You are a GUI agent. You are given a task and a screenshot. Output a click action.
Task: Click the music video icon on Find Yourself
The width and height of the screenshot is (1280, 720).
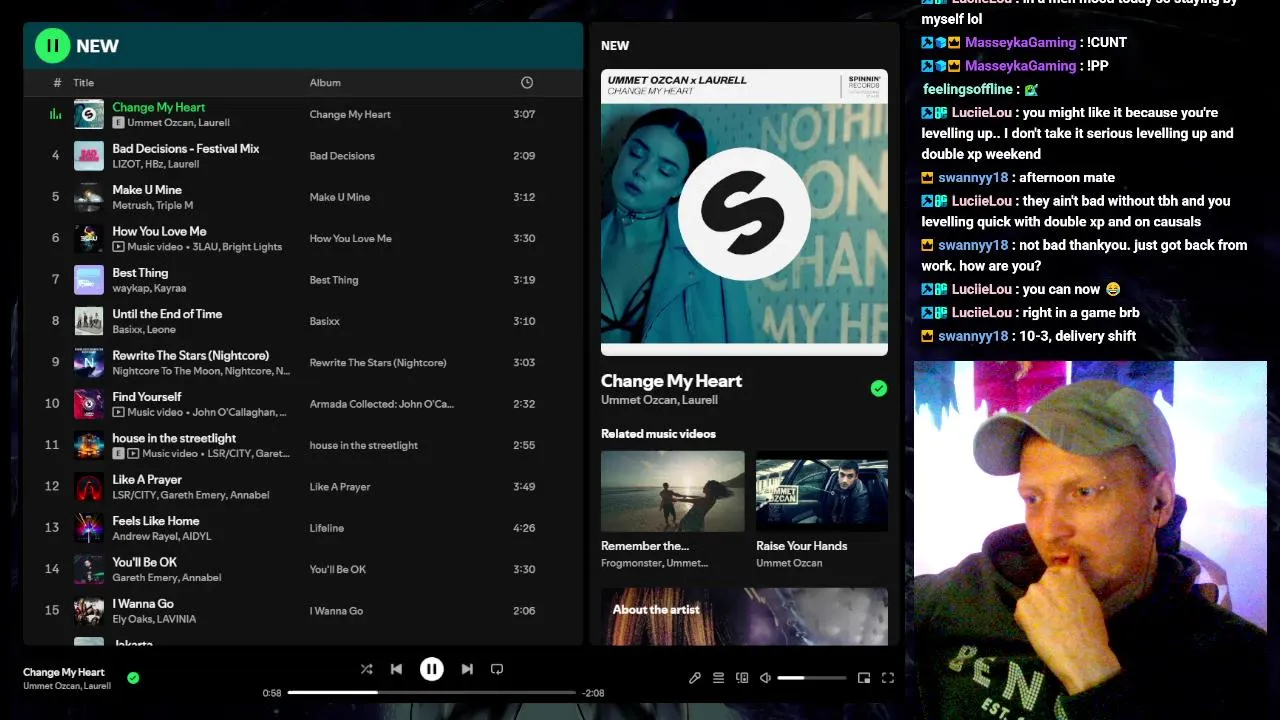pos(118,412)
